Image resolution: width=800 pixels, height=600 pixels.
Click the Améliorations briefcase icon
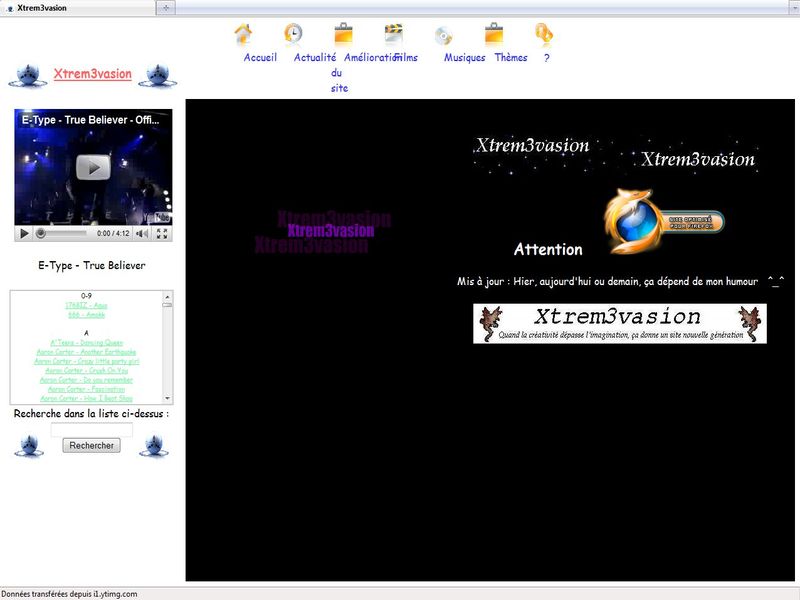343,35
